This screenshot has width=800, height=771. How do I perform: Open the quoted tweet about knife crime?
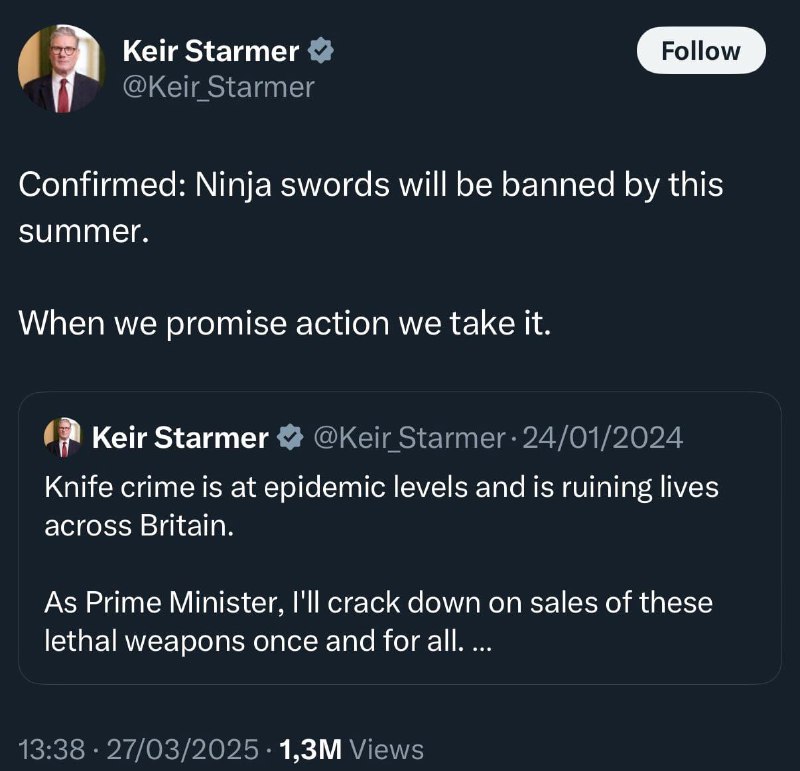399,538
